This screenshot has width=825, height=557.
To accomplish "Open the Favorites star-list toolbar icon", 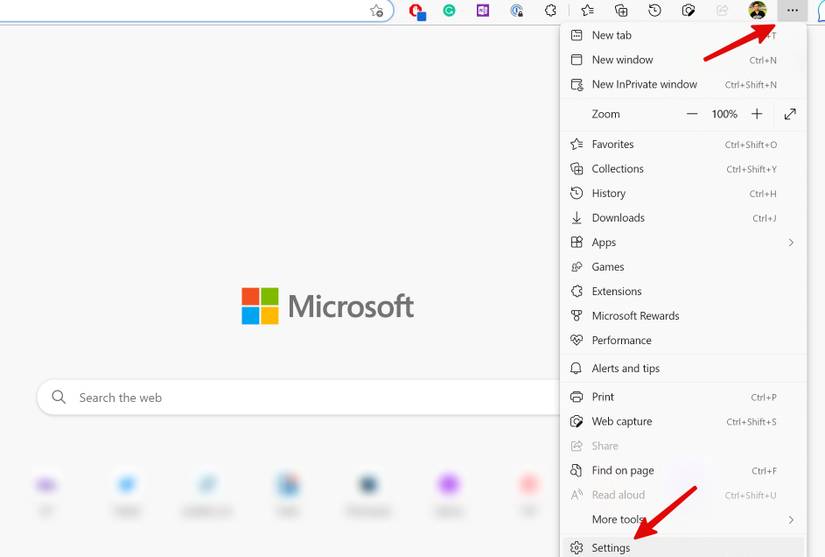I will (x=587, y=11).
